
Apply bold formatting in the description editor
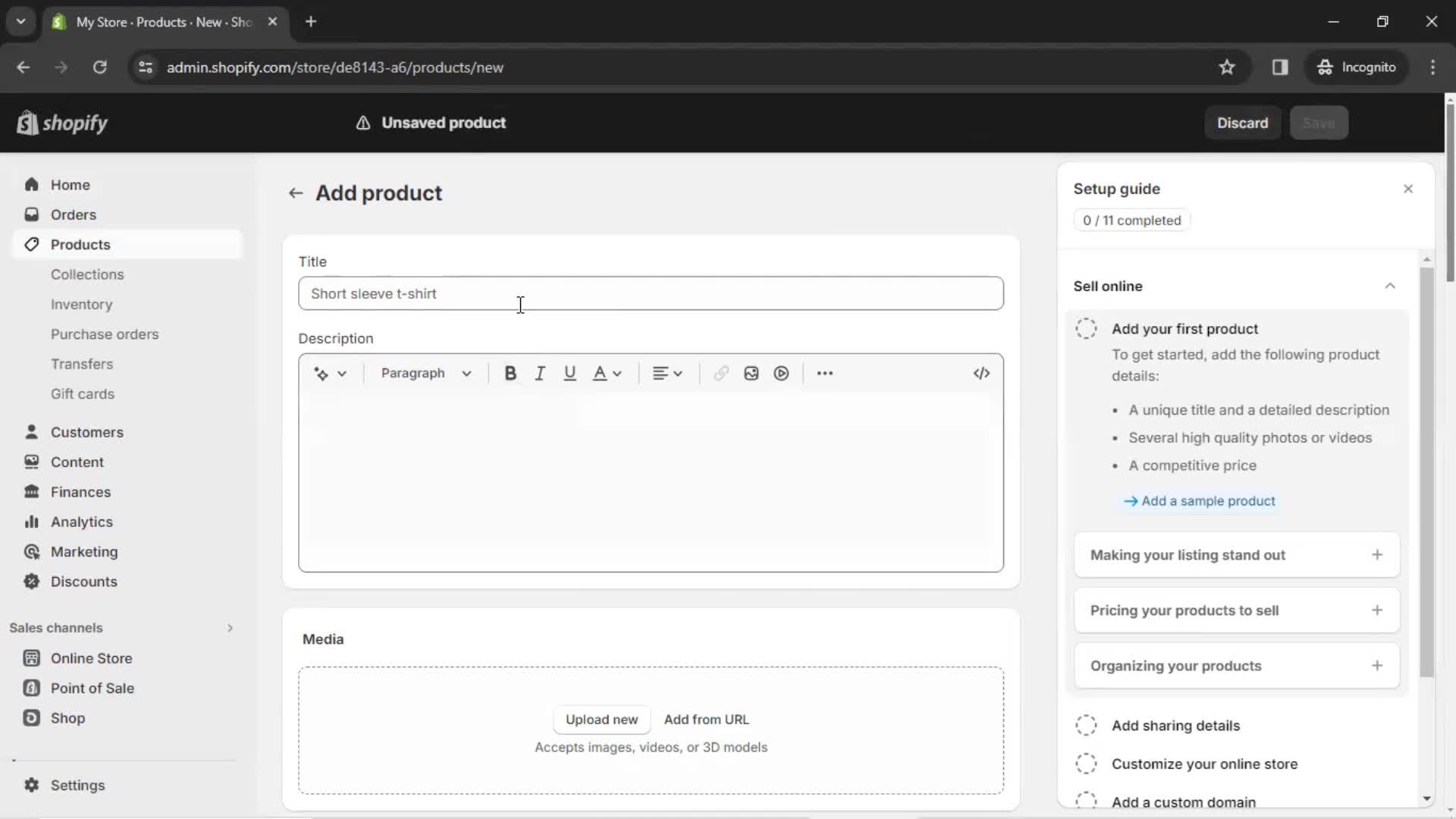(x=510, y=373)
